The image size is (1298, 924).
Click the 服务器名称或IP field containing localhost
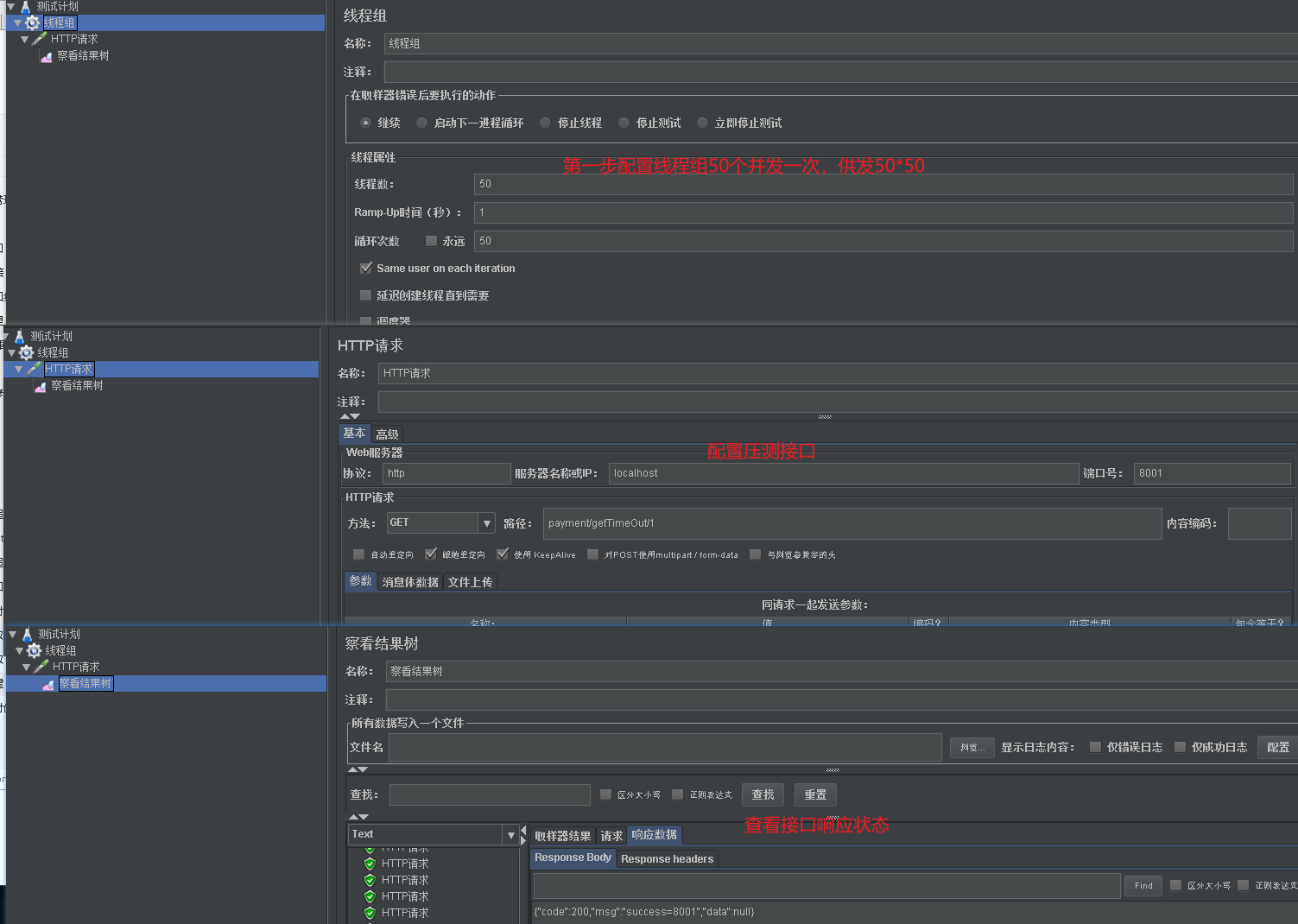844,473
